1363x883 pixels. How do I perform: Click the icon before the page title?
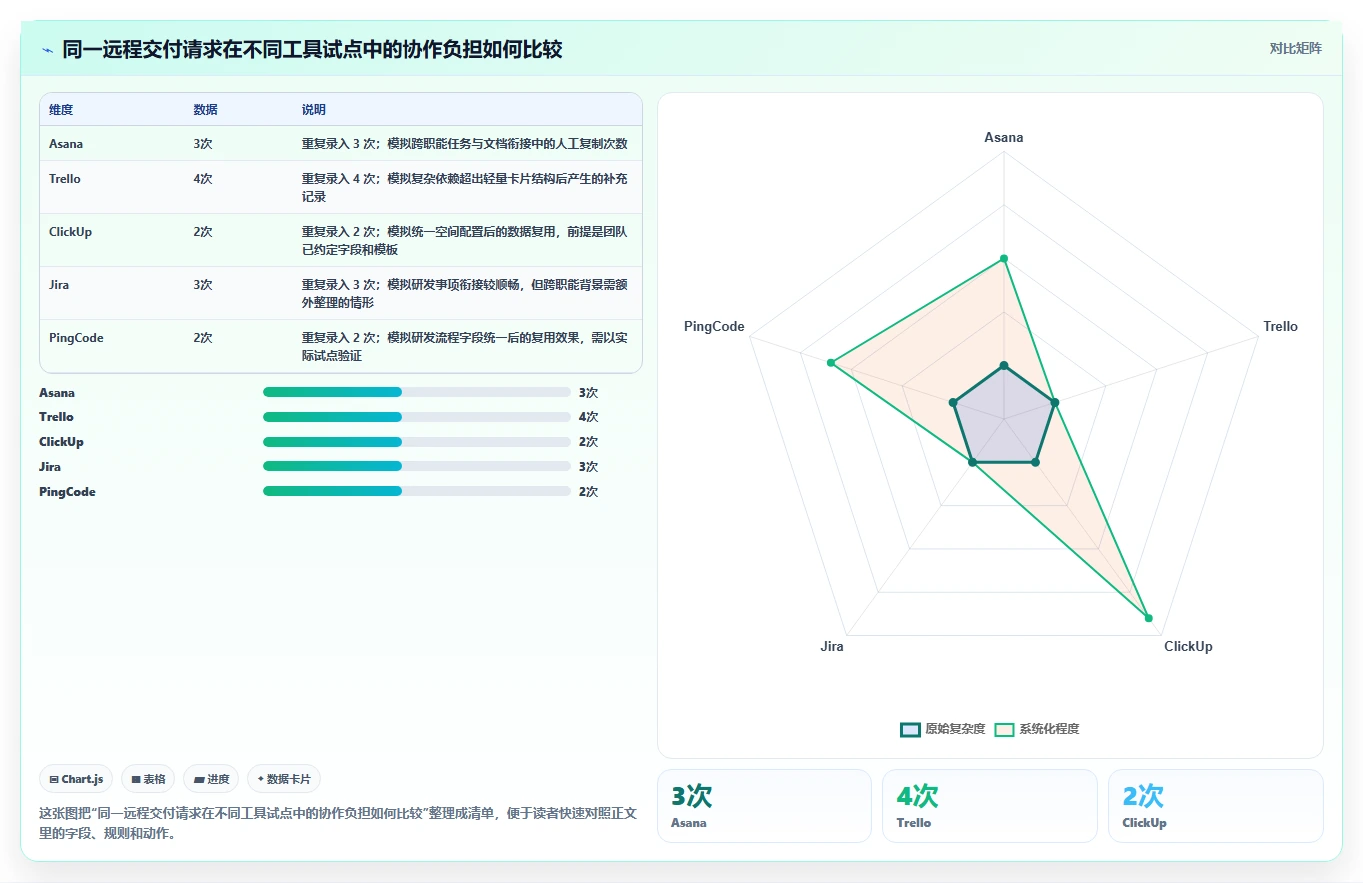(x=48, y=49)
